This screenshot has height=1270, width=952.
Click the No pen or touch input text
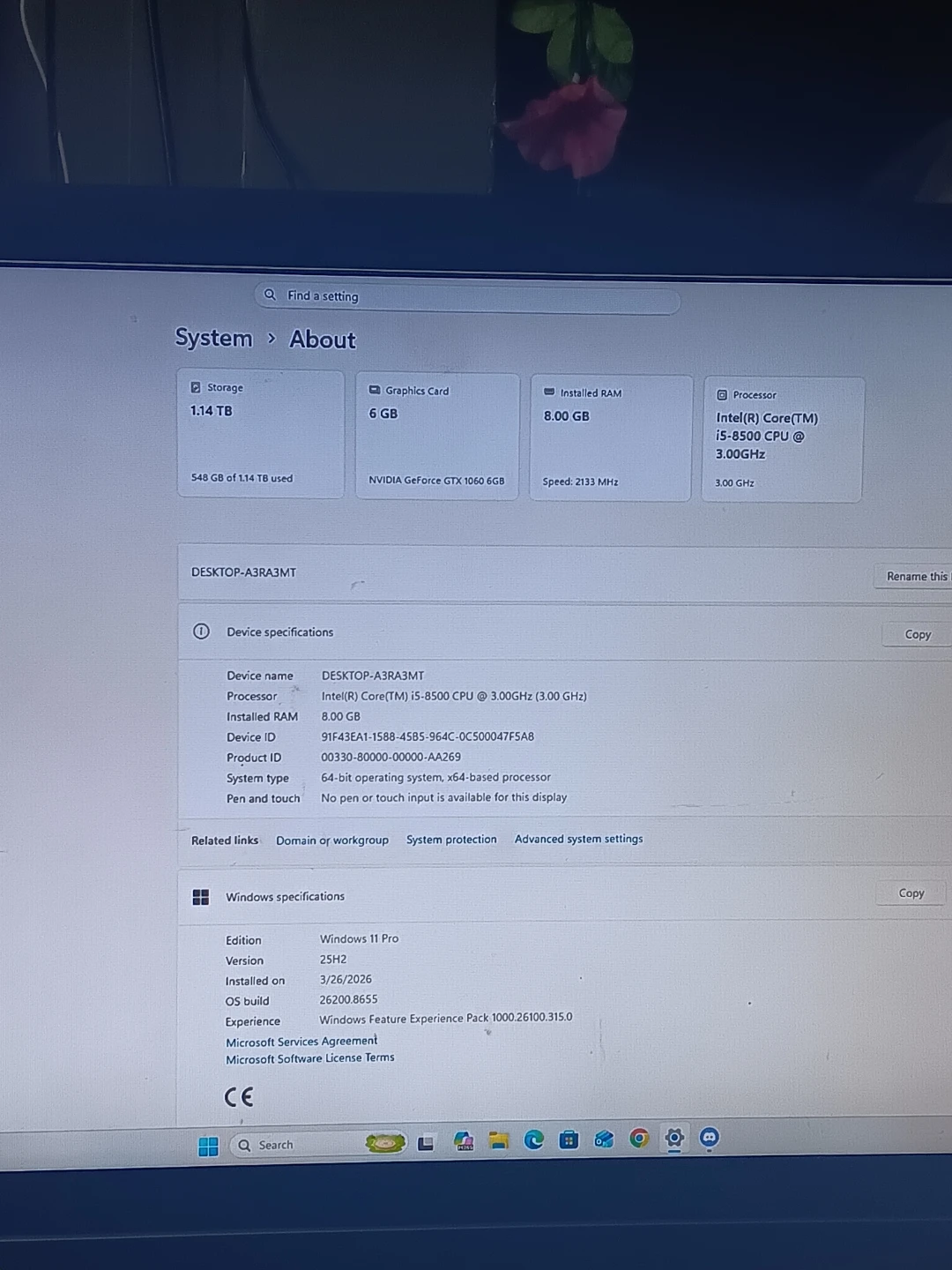[x=444, y=797]
